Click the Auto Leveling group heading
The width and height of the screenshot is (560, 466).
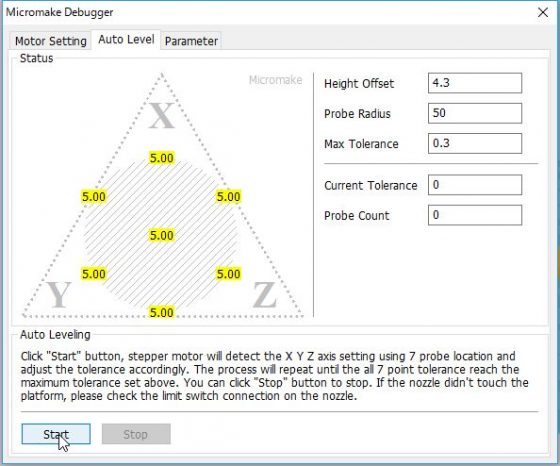click(55, 335)
